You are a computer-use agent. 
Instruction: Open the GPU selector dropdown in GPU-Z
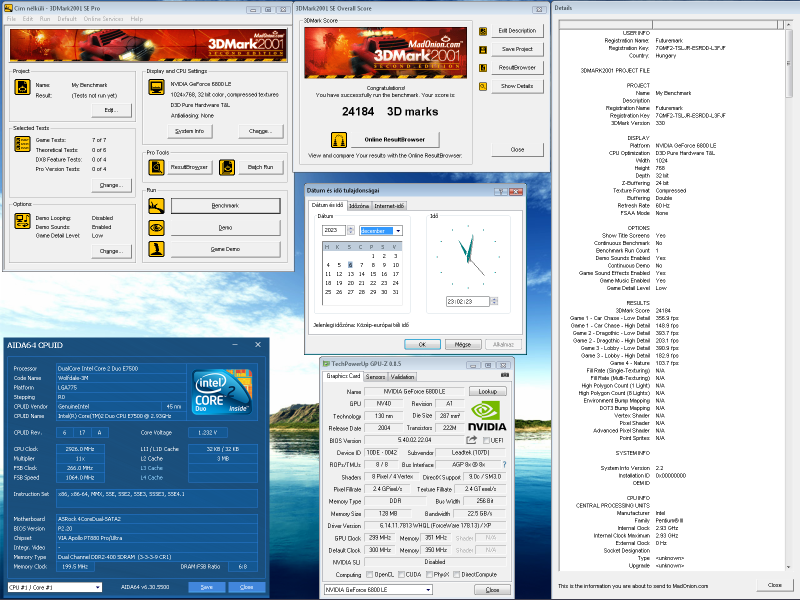(x=428, y=590)
